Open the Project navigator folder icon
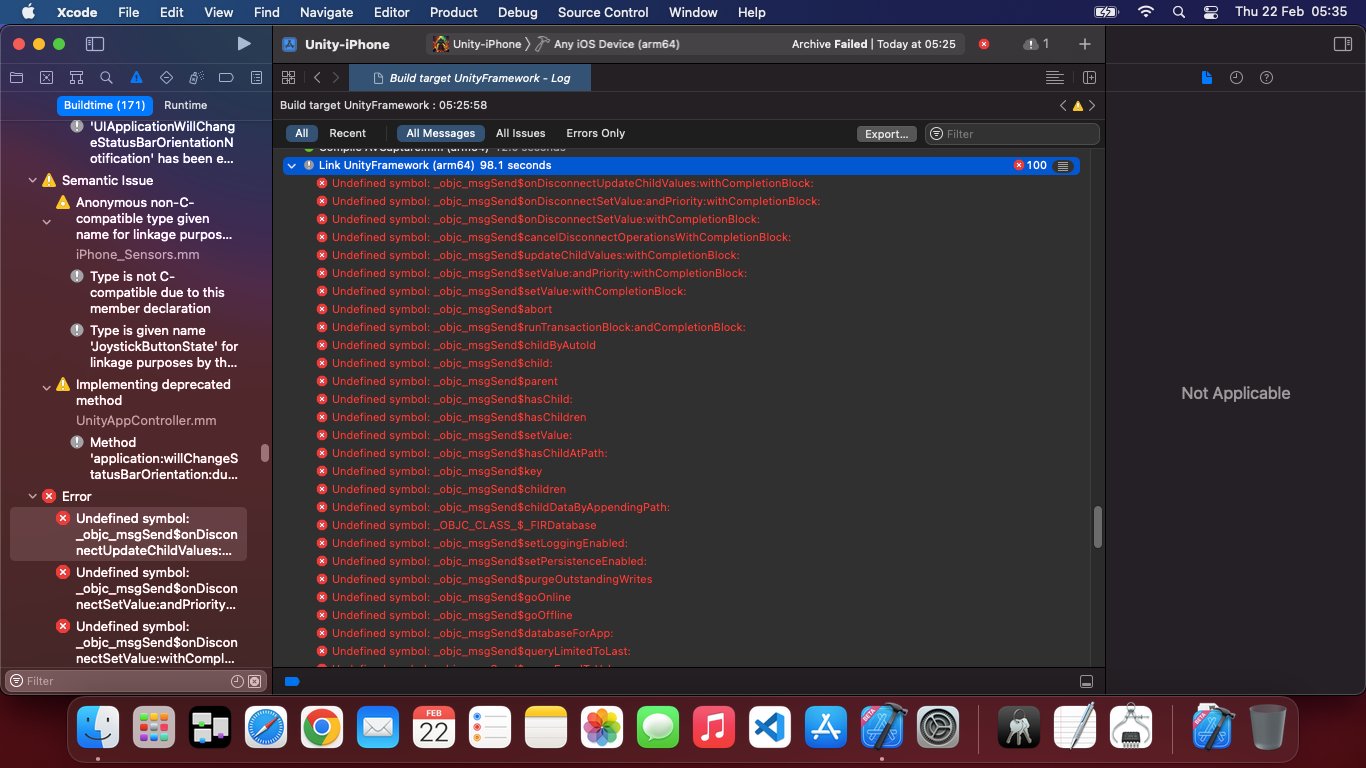This screenshot has height=768, width=1366. coord(16,77)
